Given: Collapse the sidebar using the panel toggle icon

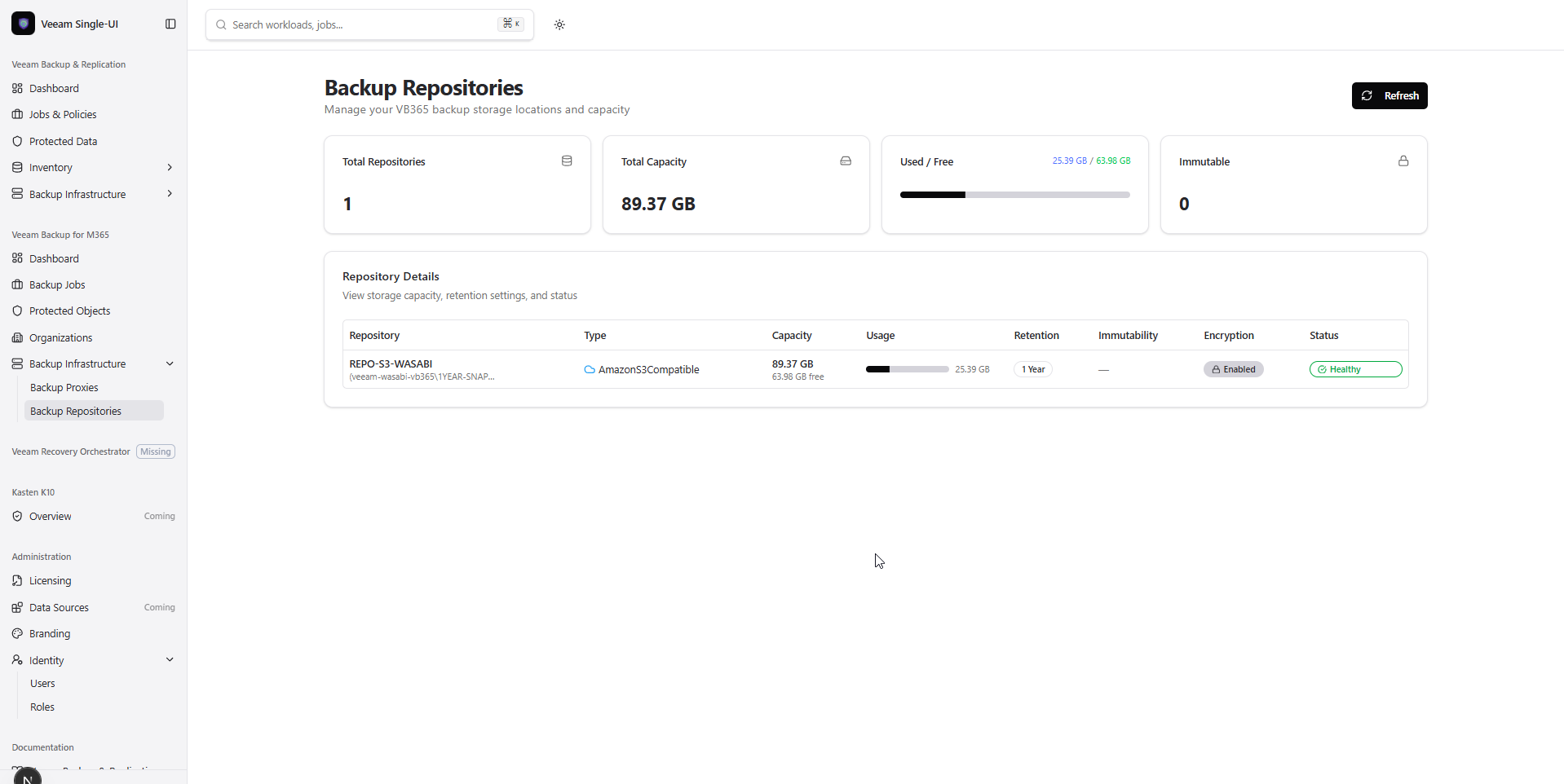Looking at the screenshot, I should (x=170, y=24).
